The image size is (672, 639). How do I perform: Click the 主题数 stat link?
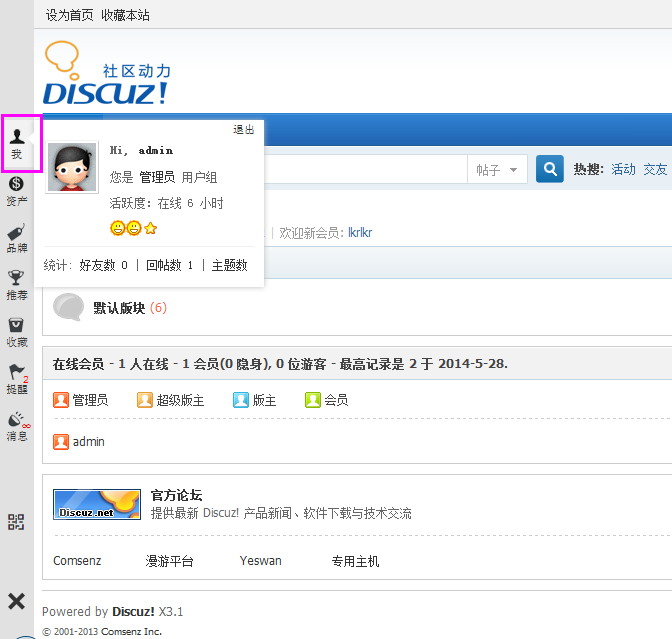tap(230, 265)
